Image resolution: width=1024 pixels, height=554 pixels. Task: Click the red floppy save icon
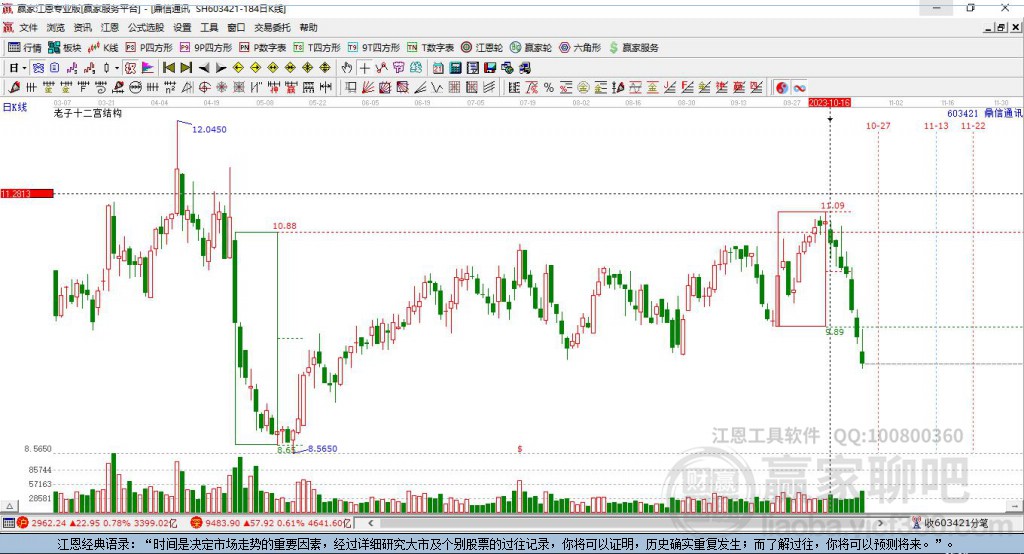490,68
